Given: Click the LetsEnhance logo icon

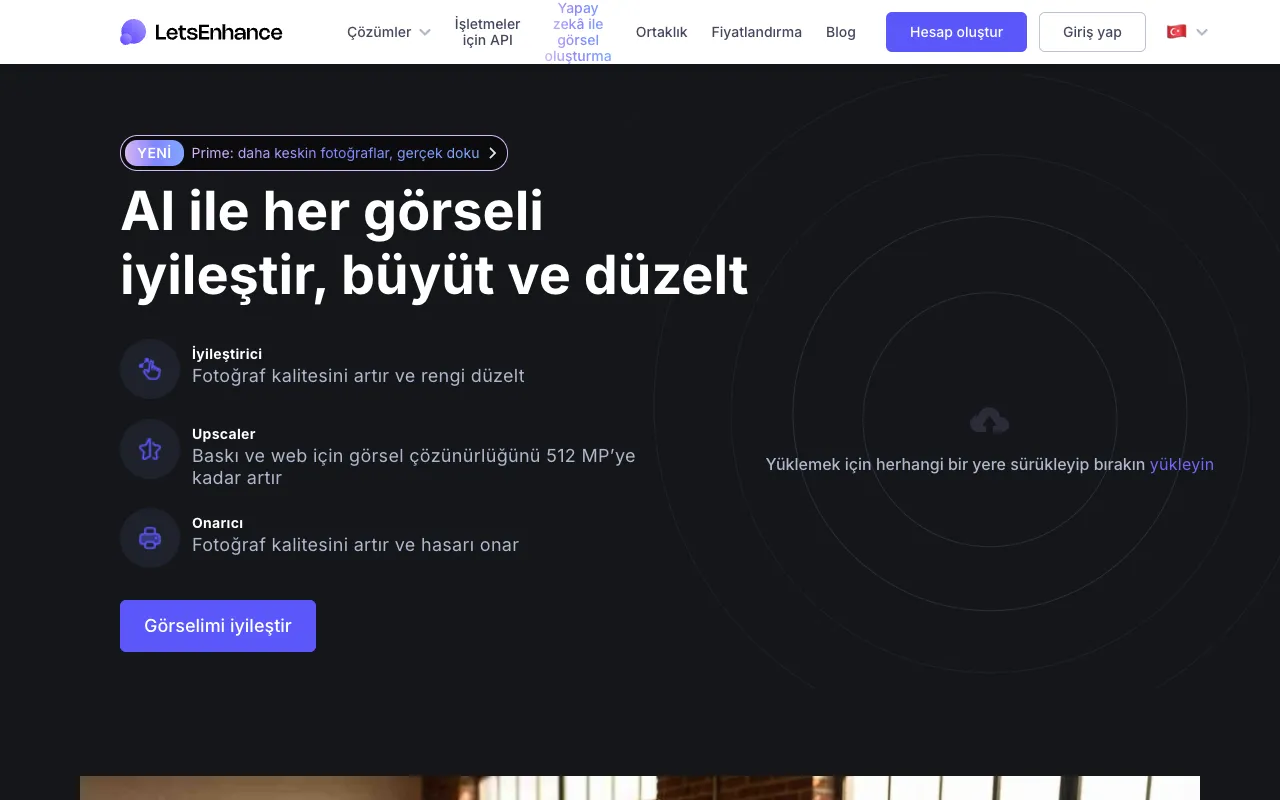Looking at the screenshot, I should [x=133, y=31].
